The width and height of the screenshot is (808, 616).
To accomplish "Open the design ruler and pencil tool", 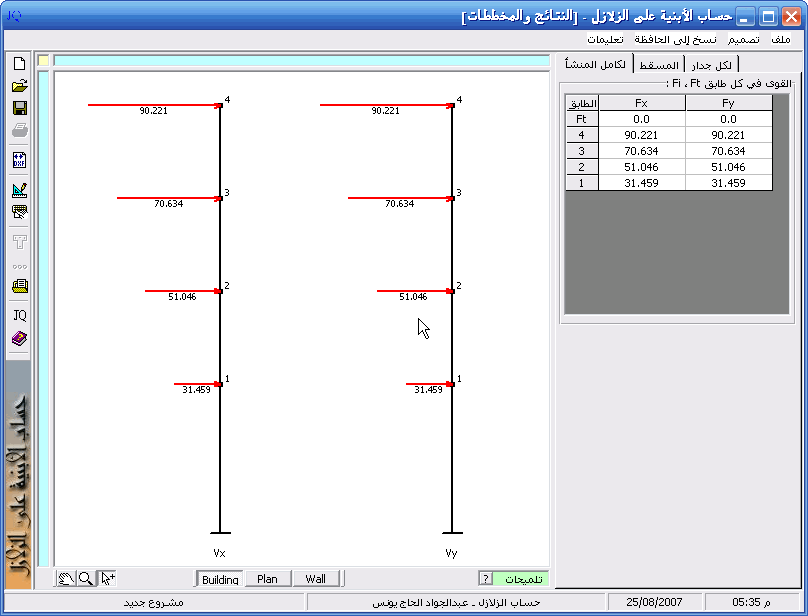I will click(19, 190).
